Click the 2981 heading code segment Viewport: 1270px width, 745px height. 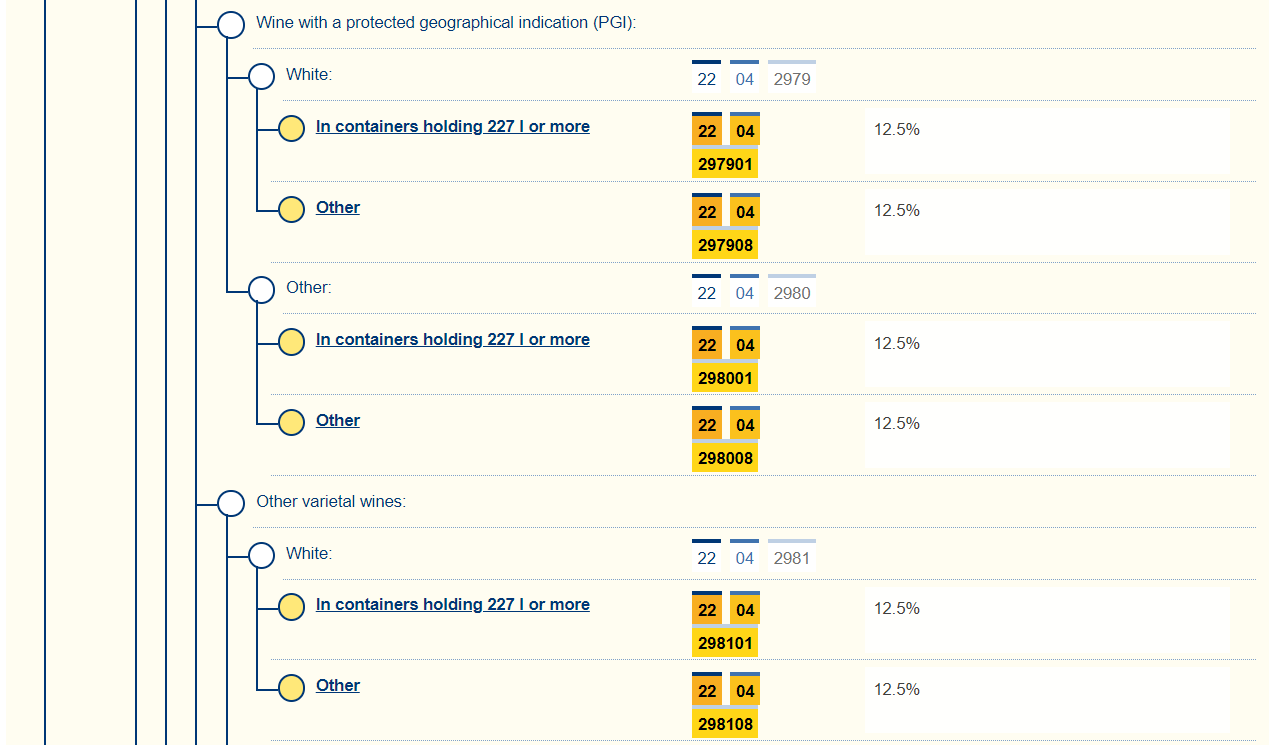coord(791,558)
